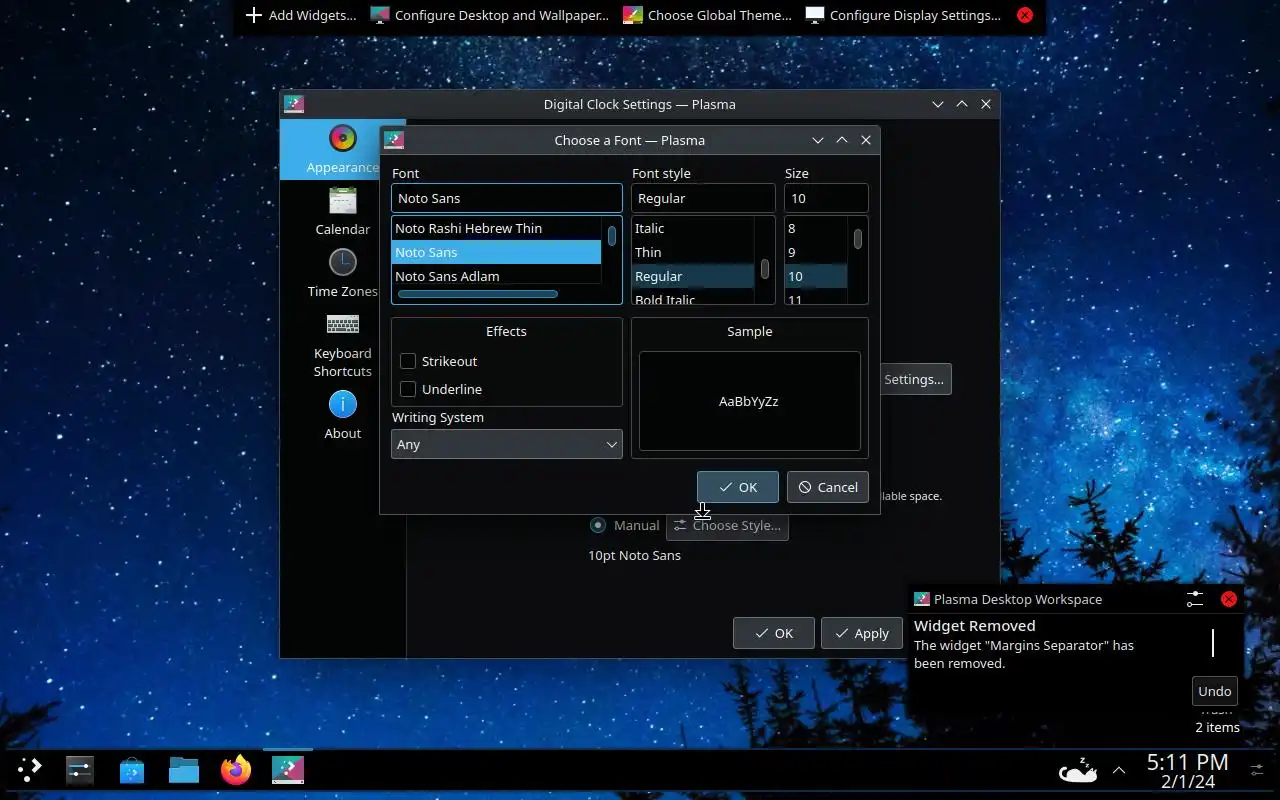Open Appearance page in Digital Clock Settings
Image resolution: width=1280 pixels, height=800 pixels.
coord(342,149)
